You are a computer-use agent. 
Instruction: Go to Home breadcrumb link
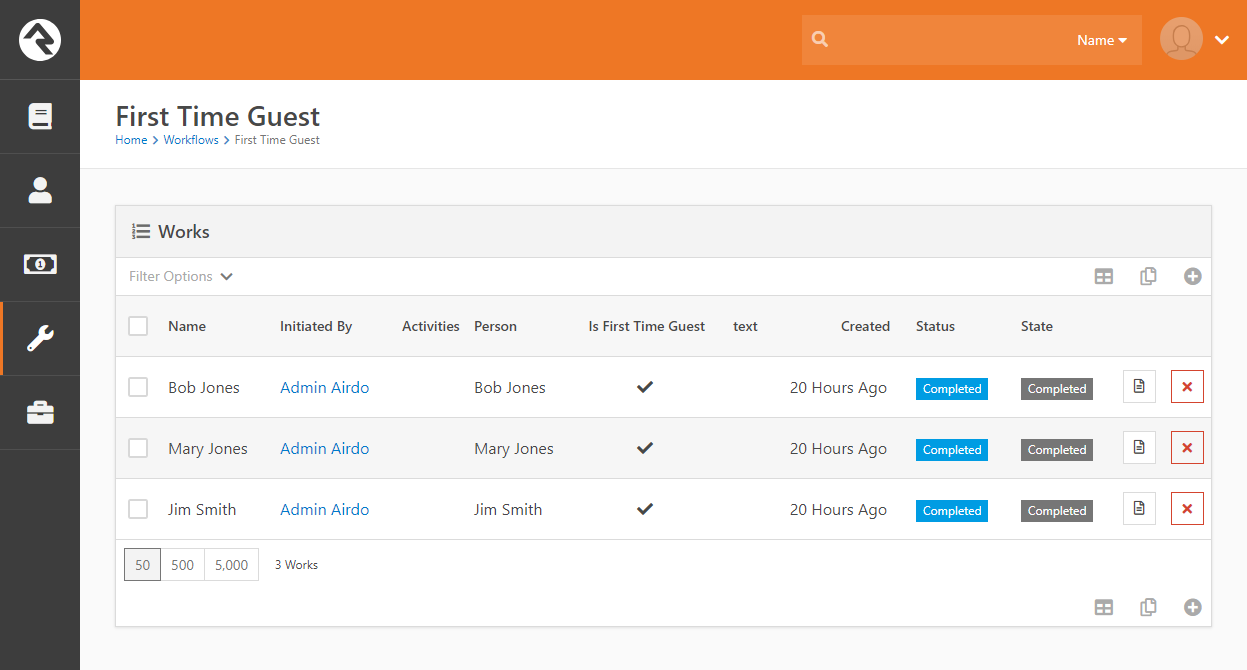[x=131, y=140]
